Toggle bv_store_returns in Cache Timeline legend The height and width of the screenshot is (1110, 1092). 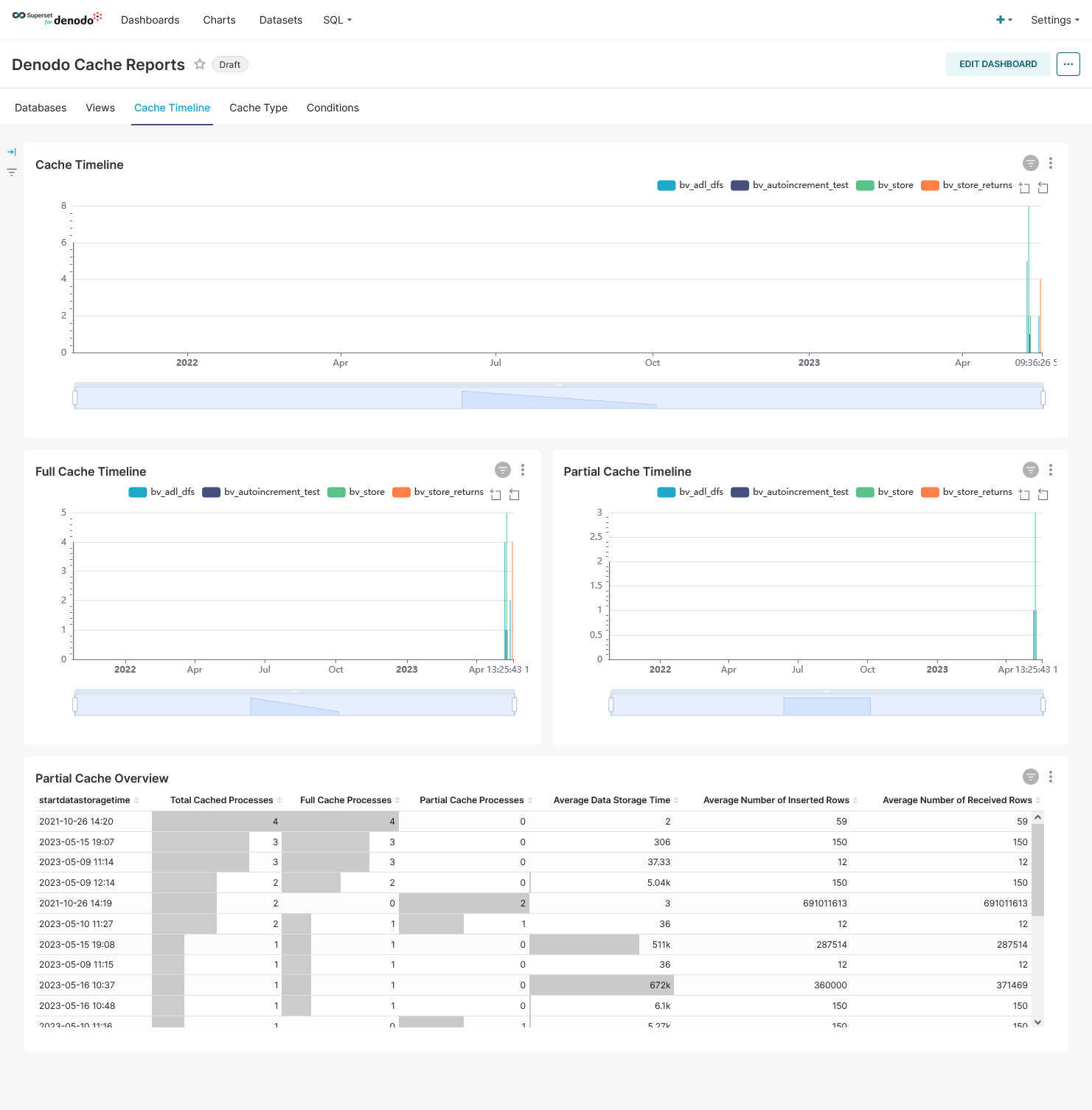967,185
